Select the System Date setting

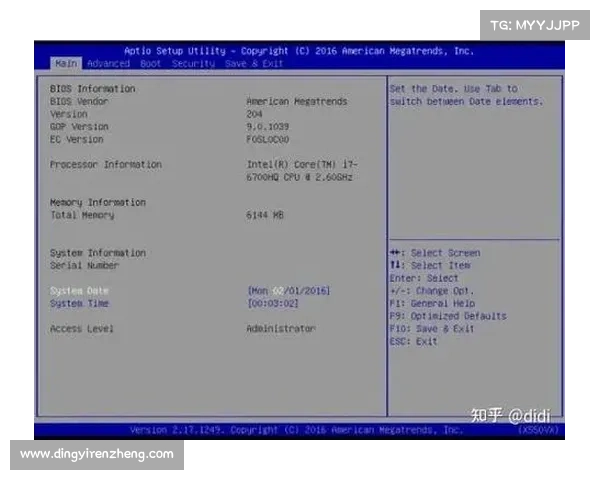[79, 291]
